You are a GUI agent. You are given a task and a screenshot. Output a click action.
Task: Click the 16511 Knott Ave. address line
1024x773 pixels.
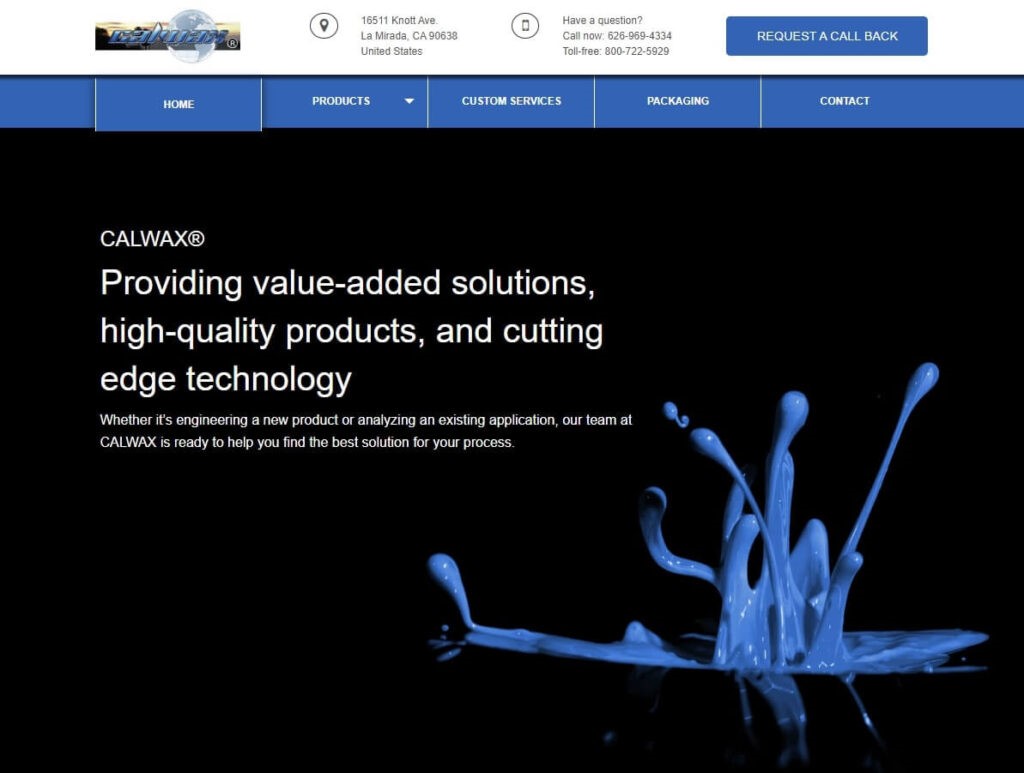coord(399,21)
